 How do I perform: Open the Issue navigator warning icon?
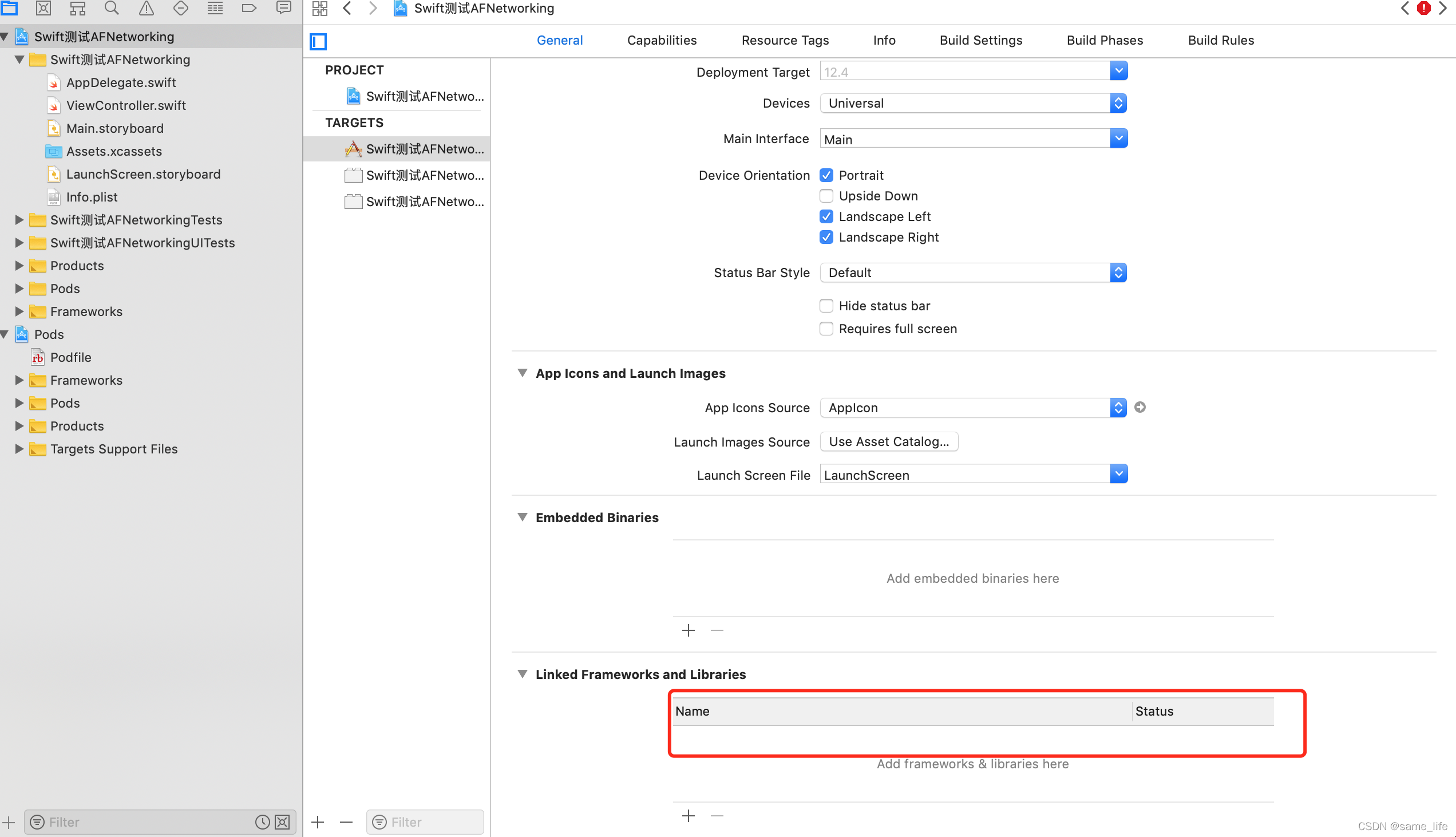[x=146, y=8]
